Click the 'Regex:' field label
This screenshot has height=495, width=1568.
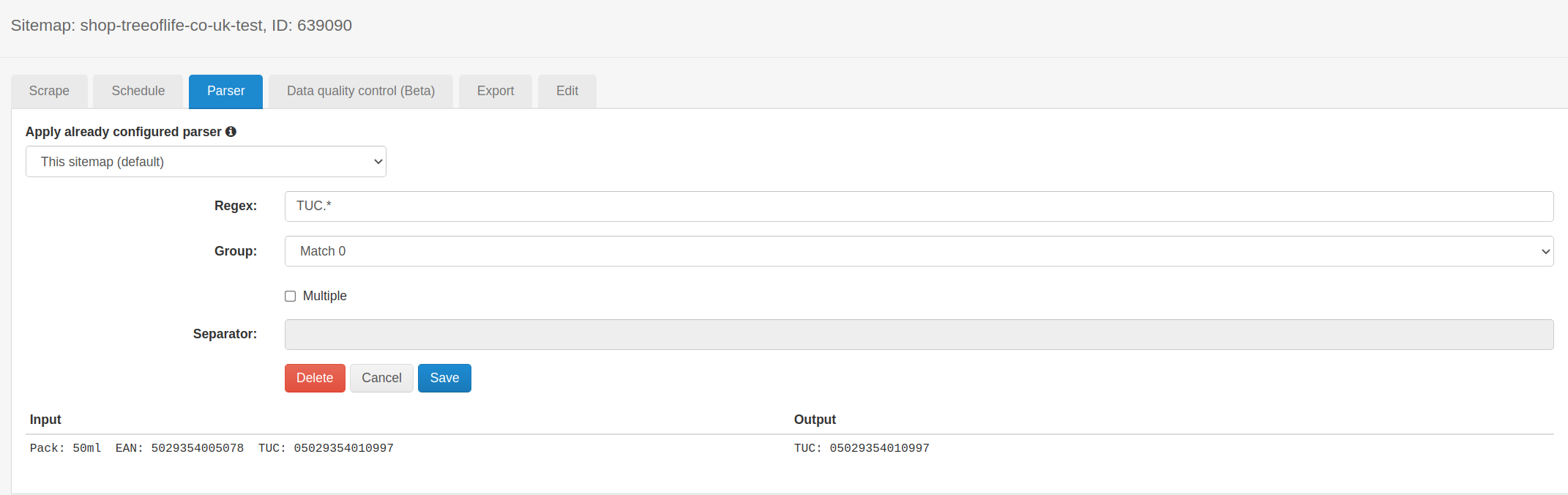[x=236, y=206]
